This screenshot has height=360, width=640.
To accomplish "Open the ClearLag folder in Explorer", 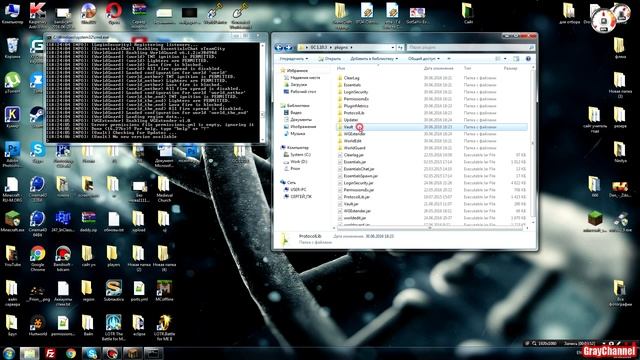I will click(351, 78).
